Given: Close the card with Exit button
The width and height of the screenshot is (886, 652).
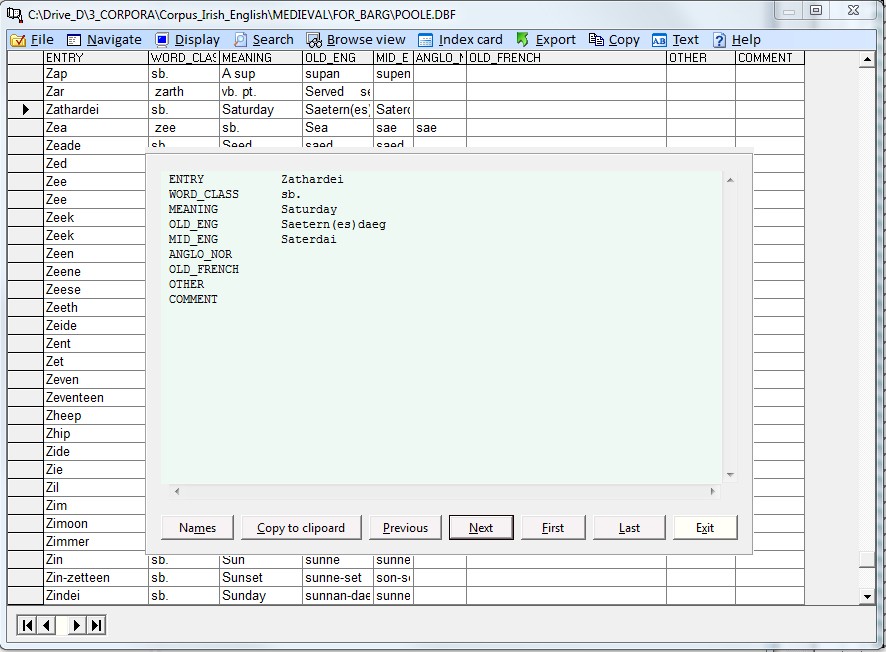Looking at the screenshot, I should (x=705, y=528).
